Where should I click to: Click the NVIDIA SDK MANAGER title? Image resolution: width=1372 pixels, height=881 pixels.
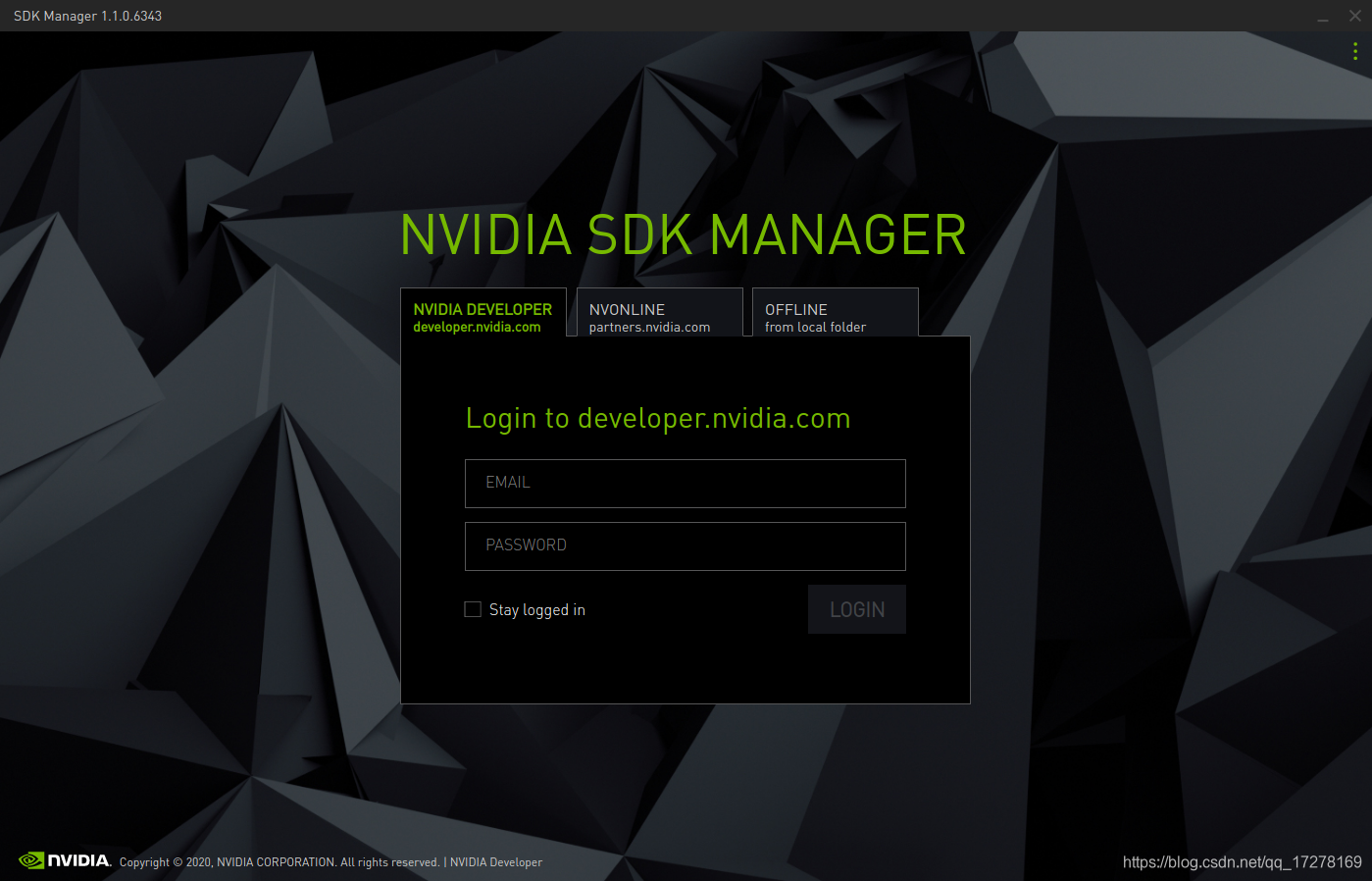(684, 235)
